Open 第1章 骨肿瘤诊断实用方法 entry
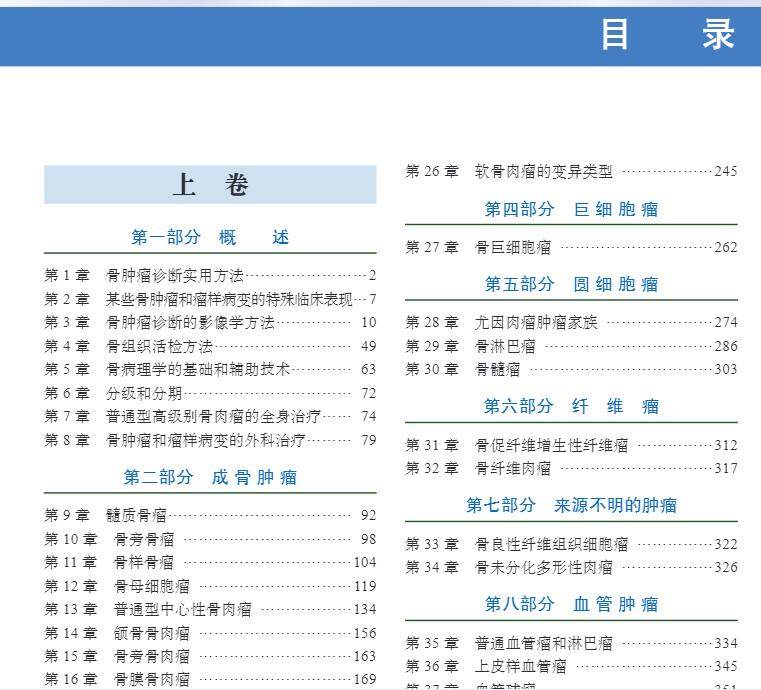Viewport: 761px width, 690px height. [210, 276]
